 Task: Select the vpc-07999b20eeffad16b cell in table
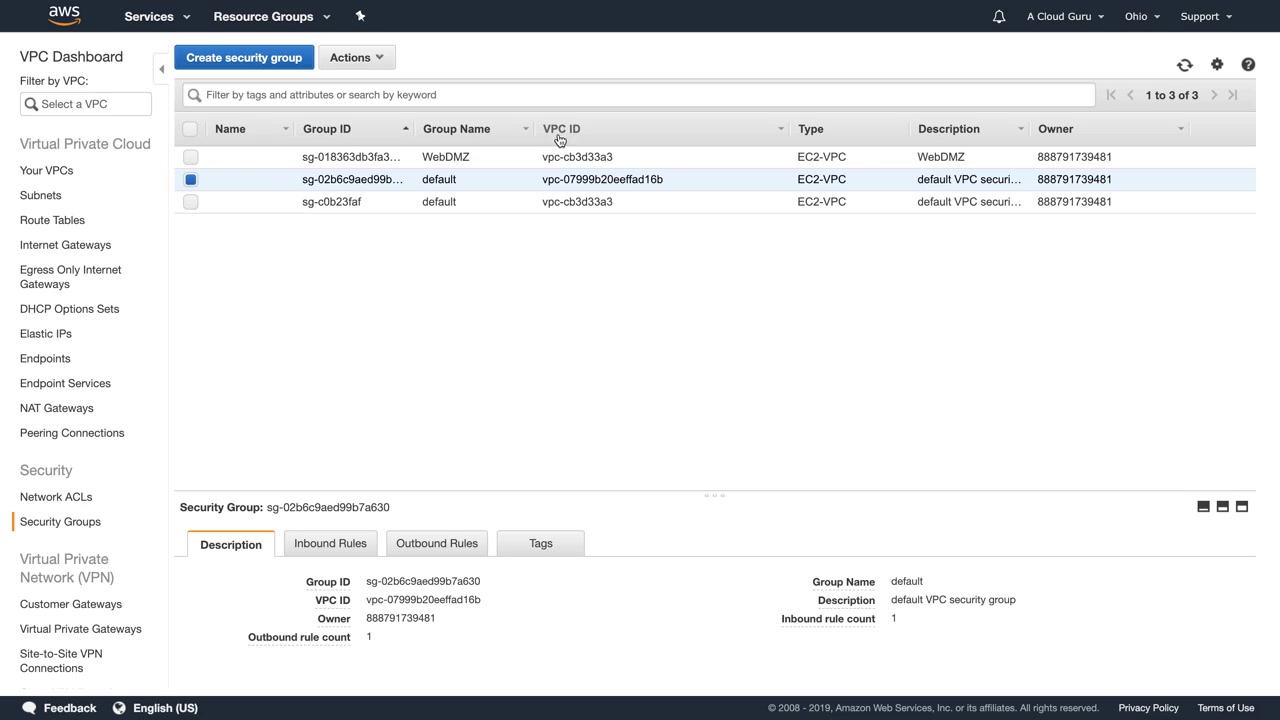(x=602, y=180)
